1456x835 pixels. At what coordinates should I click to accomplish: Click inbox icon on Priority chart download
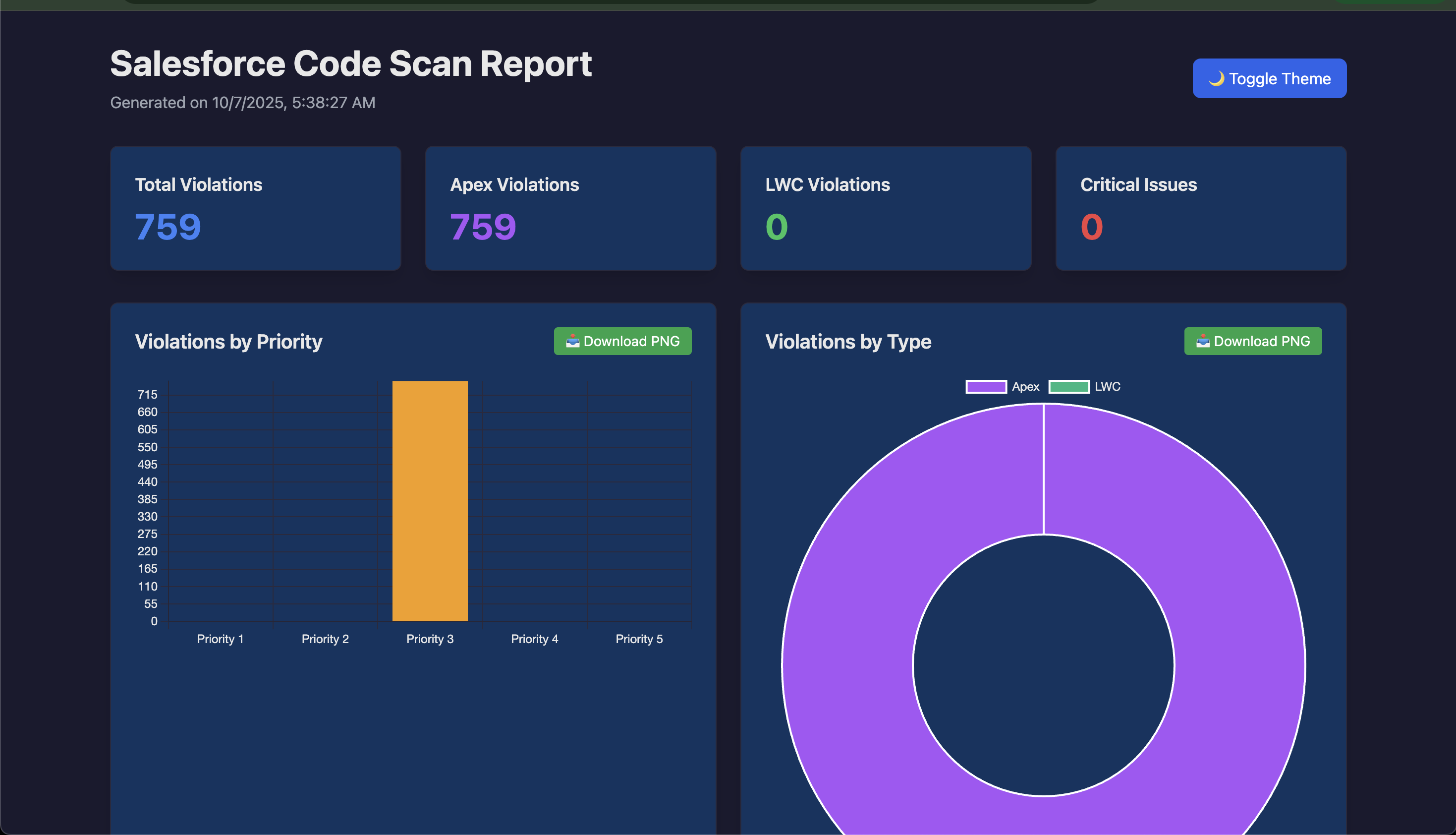[x=572, y=341]
